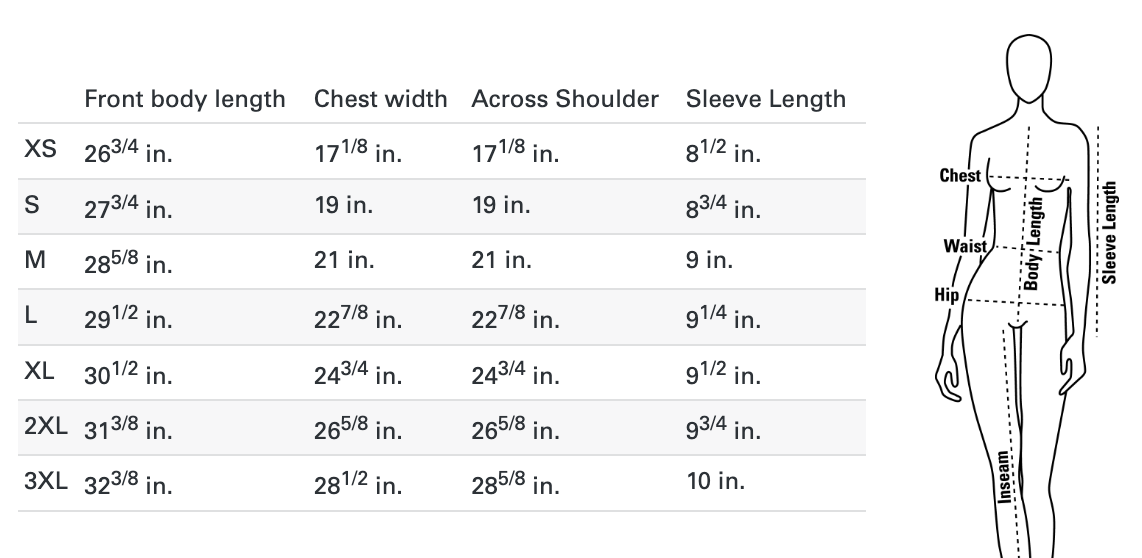Select the M size row label

35,260
